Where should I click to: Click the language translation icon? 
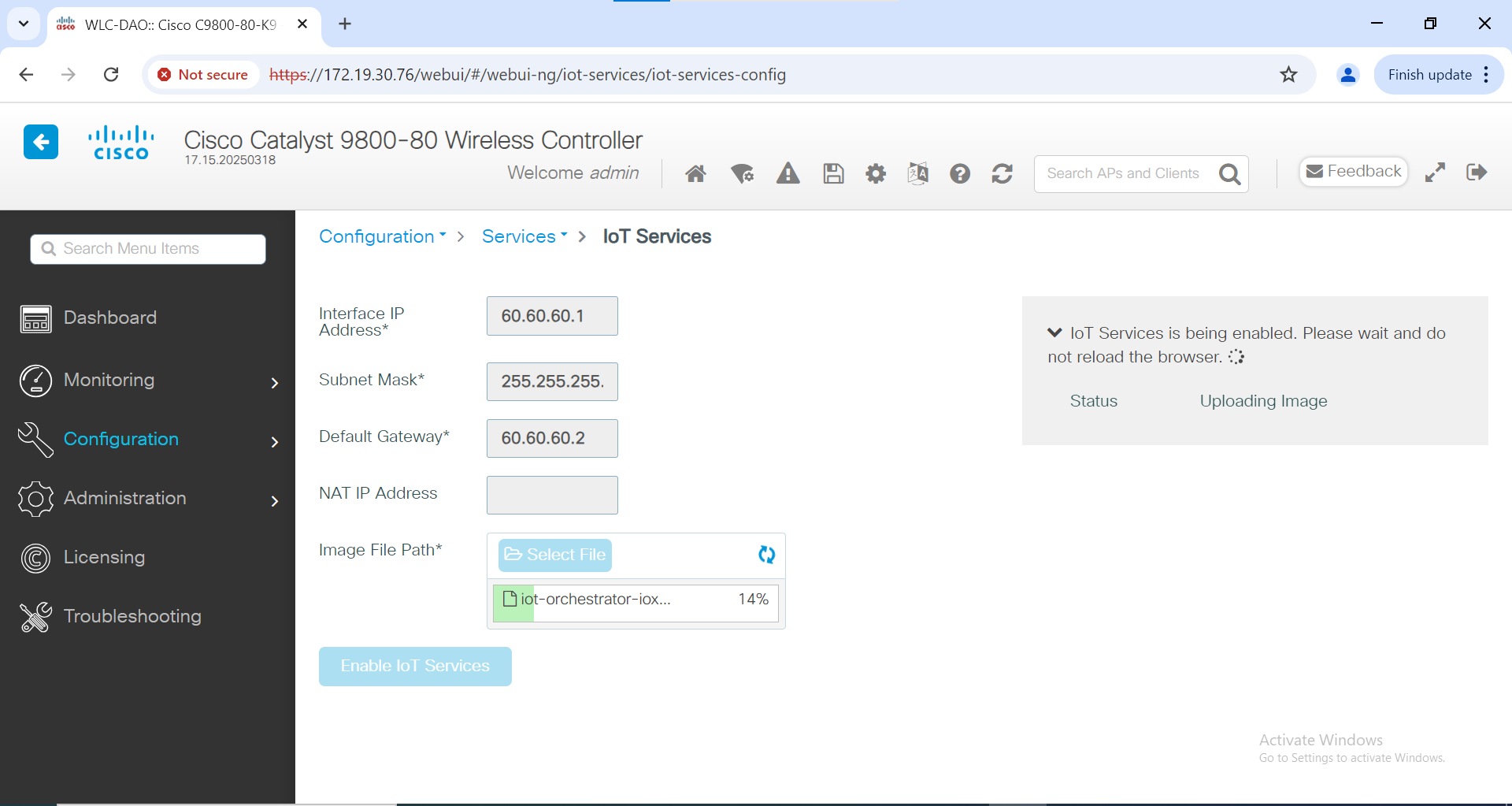click(x=917, y=173)
